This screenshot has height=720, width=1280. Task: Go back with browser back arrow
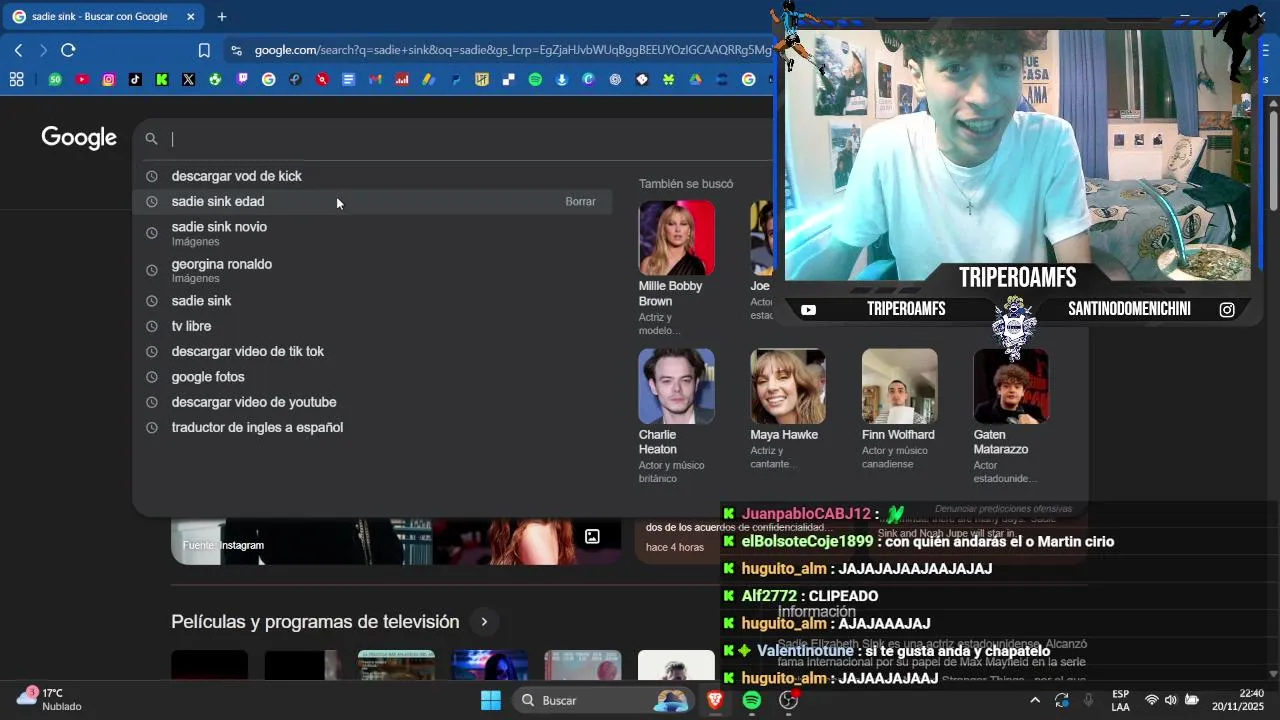click(x=18, y=50)
